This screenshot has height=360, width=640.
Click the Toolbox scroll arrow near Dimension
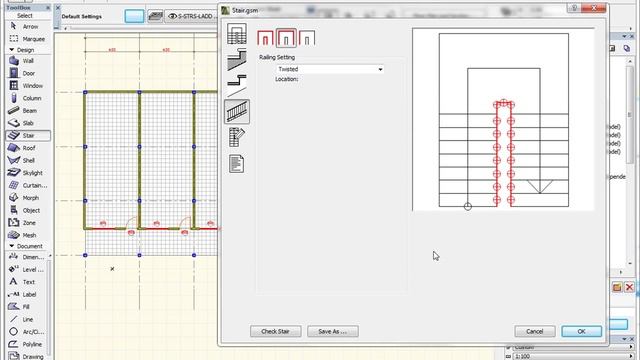tap(50, 256)
